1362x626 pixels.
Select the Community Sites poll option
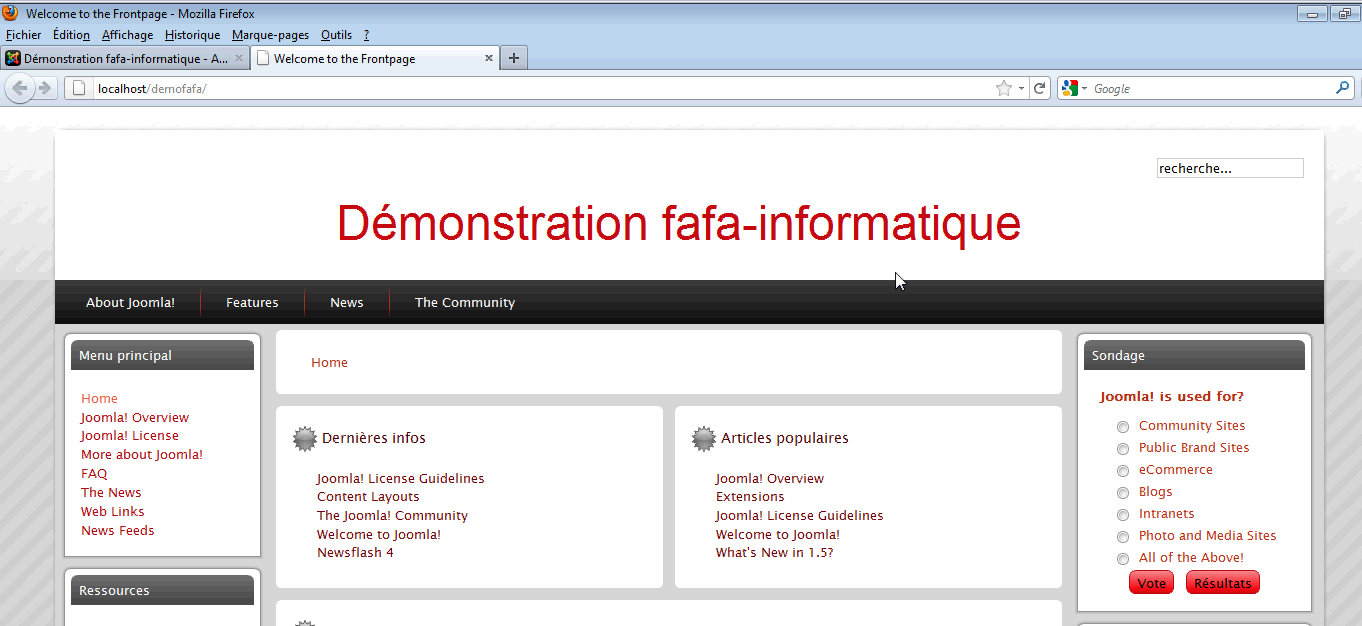tap(1123, 427)
